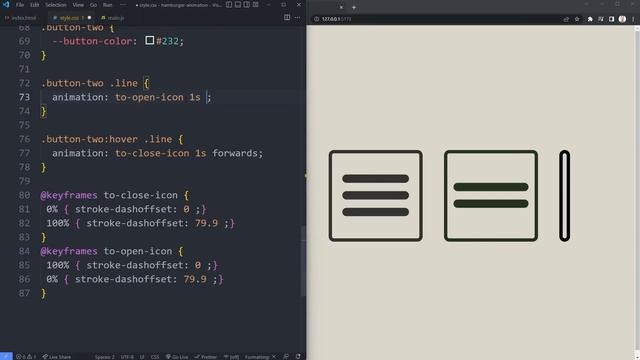The height and width of the screenshot is (360, 640).
Task: Click the VS Code logo icon
Action: 6,4
